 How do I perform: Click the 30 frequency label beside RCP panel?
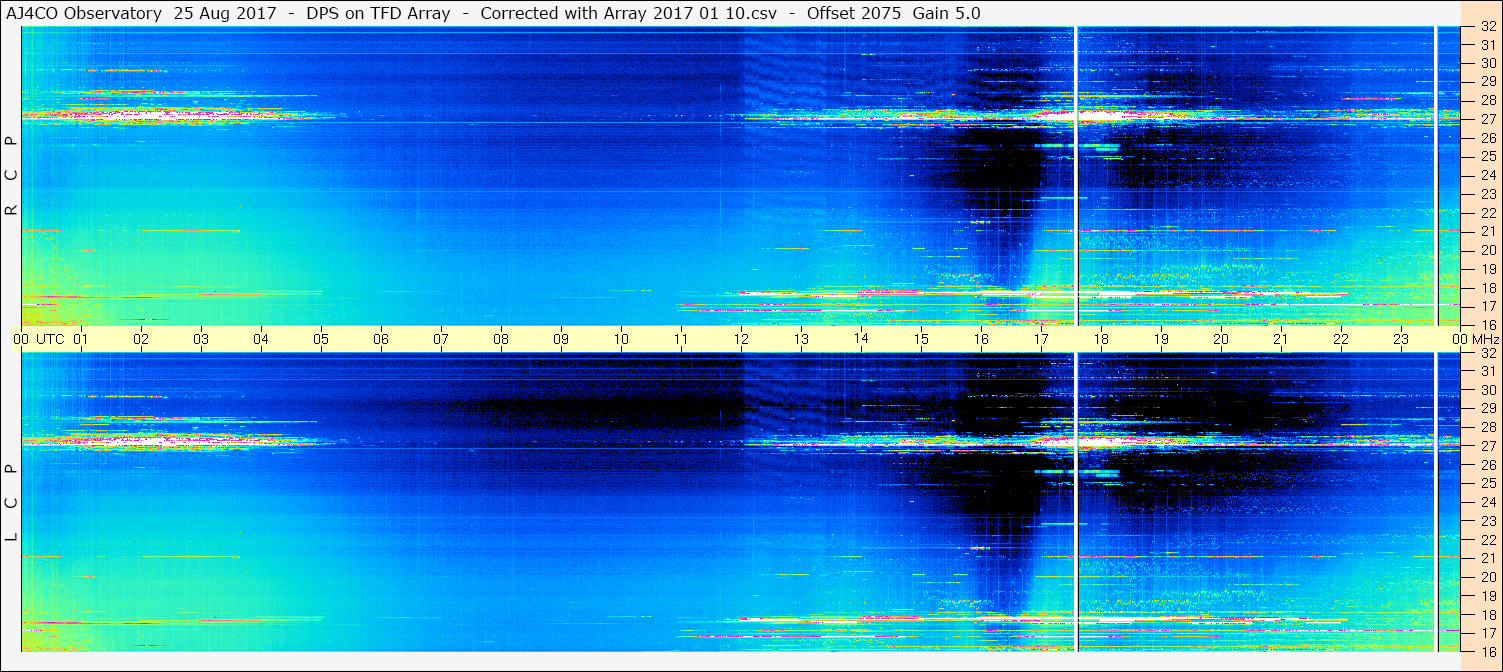pos(1487,63)
